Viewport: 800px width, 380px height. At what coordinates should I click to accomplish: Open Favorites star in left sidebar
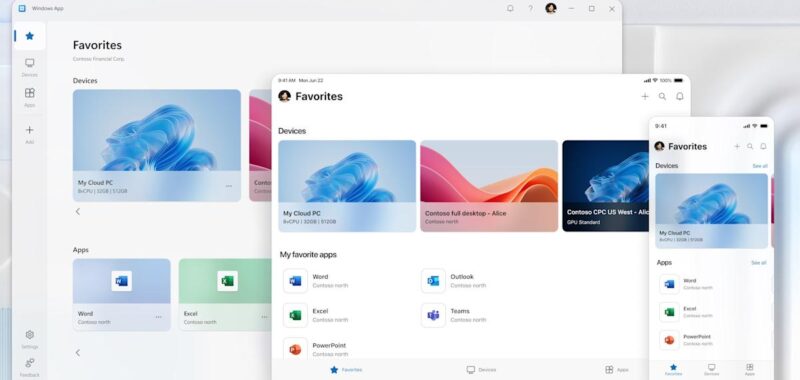pos(30,36)
